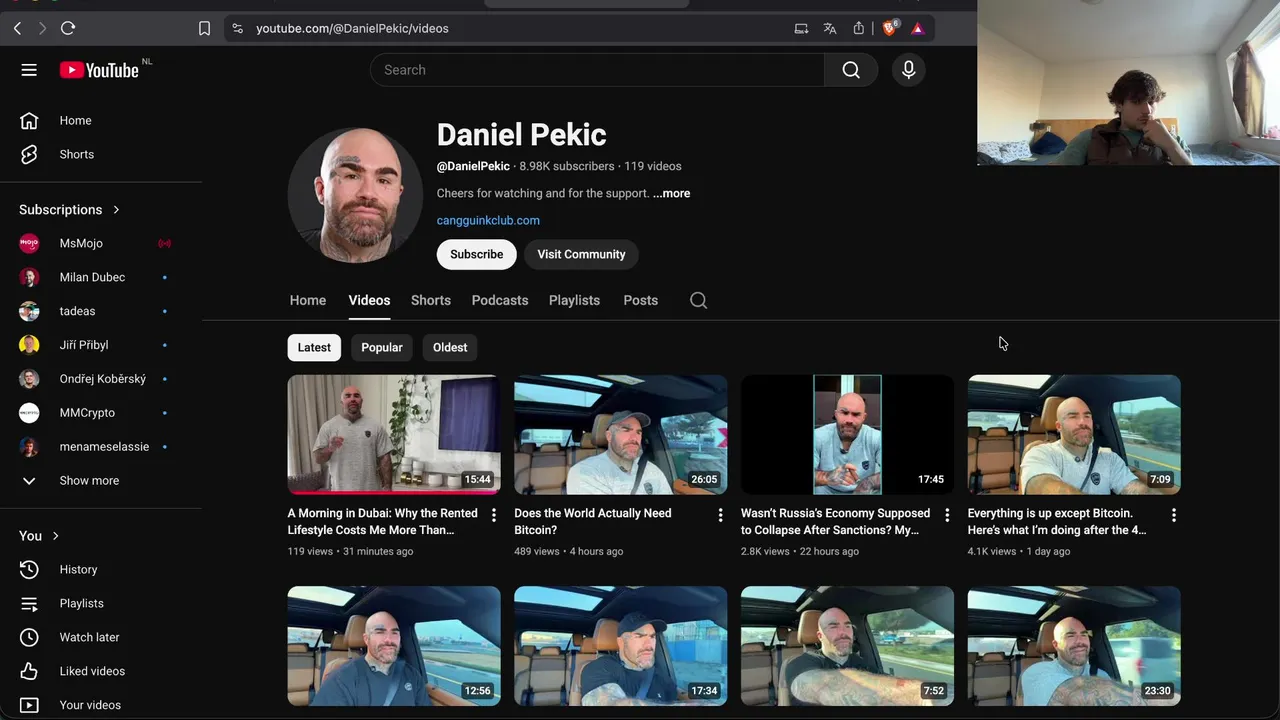
Task: Expand the You section
Action: pyautogui.click(x=41, y=535)
